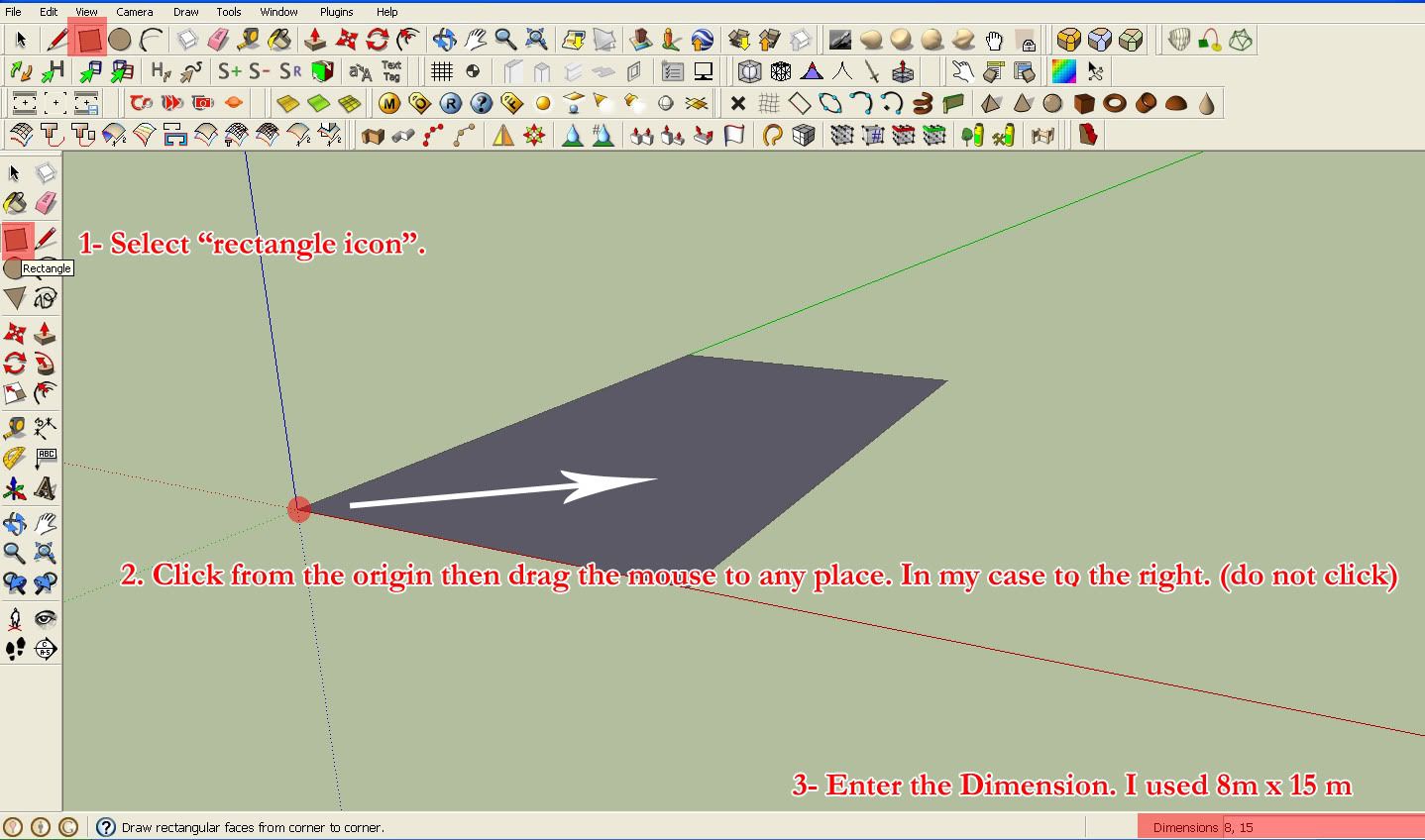Image resolution: width=1425 pixels, height=840 pixels.
Task: Select the ABC Text label tool
Action: click(x=46, y=458)
